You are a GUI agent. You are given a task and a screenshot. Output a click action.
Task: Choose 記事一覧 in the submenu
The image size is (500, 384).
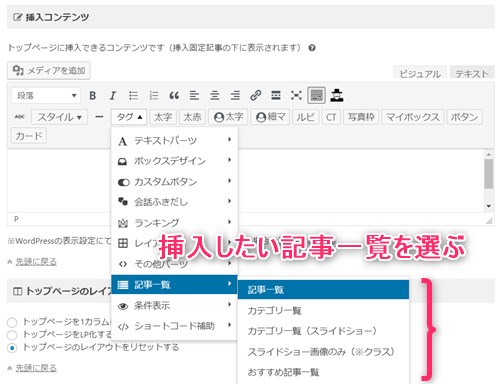(x=323, y=290)
